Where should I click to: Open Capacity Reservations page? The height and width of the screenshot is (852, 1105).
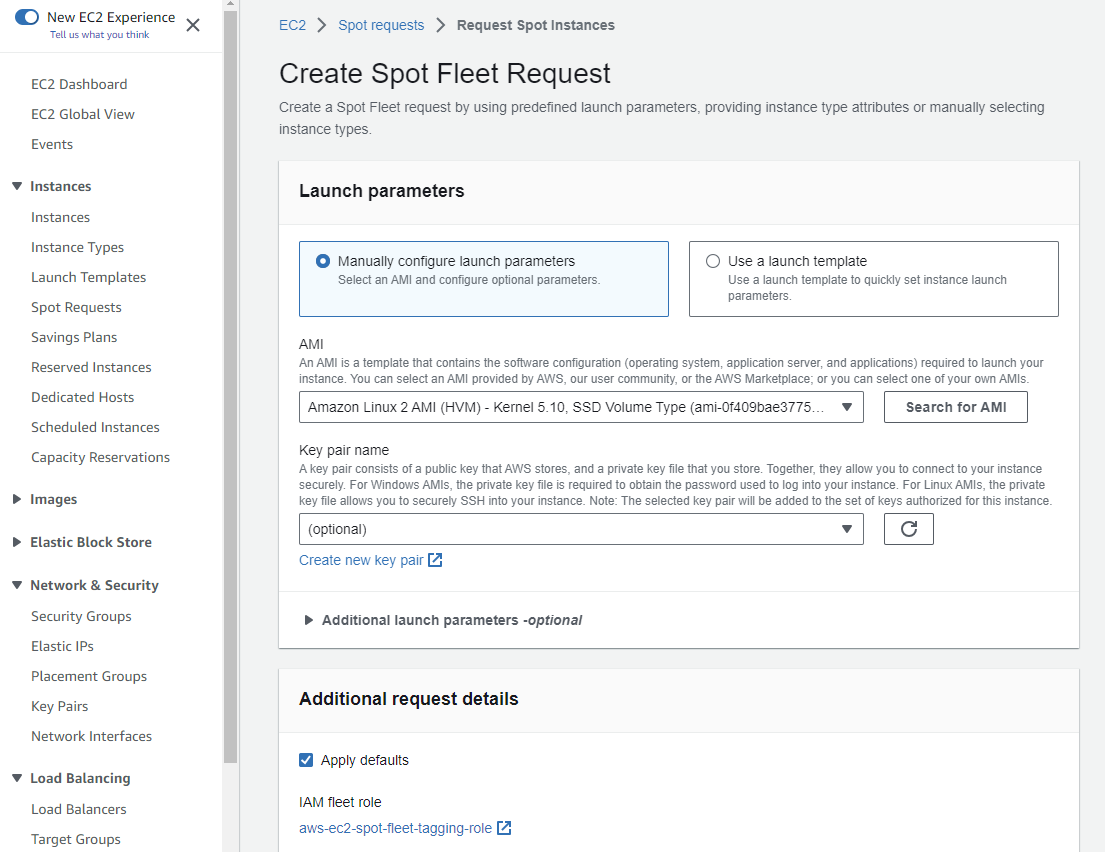(100, 457)
